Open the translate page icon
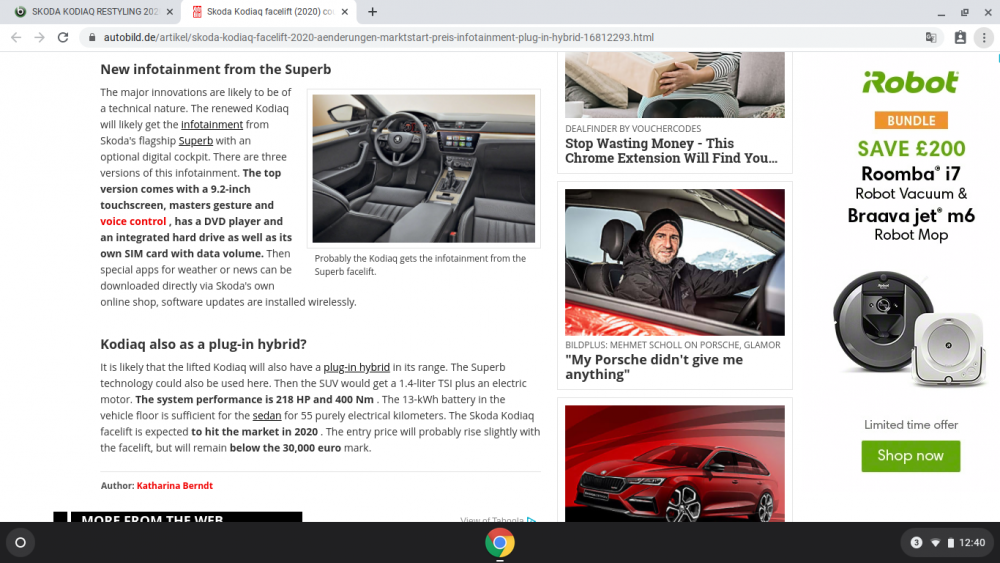This screenshot has width=1000, height=563. [x=931, y=38]
